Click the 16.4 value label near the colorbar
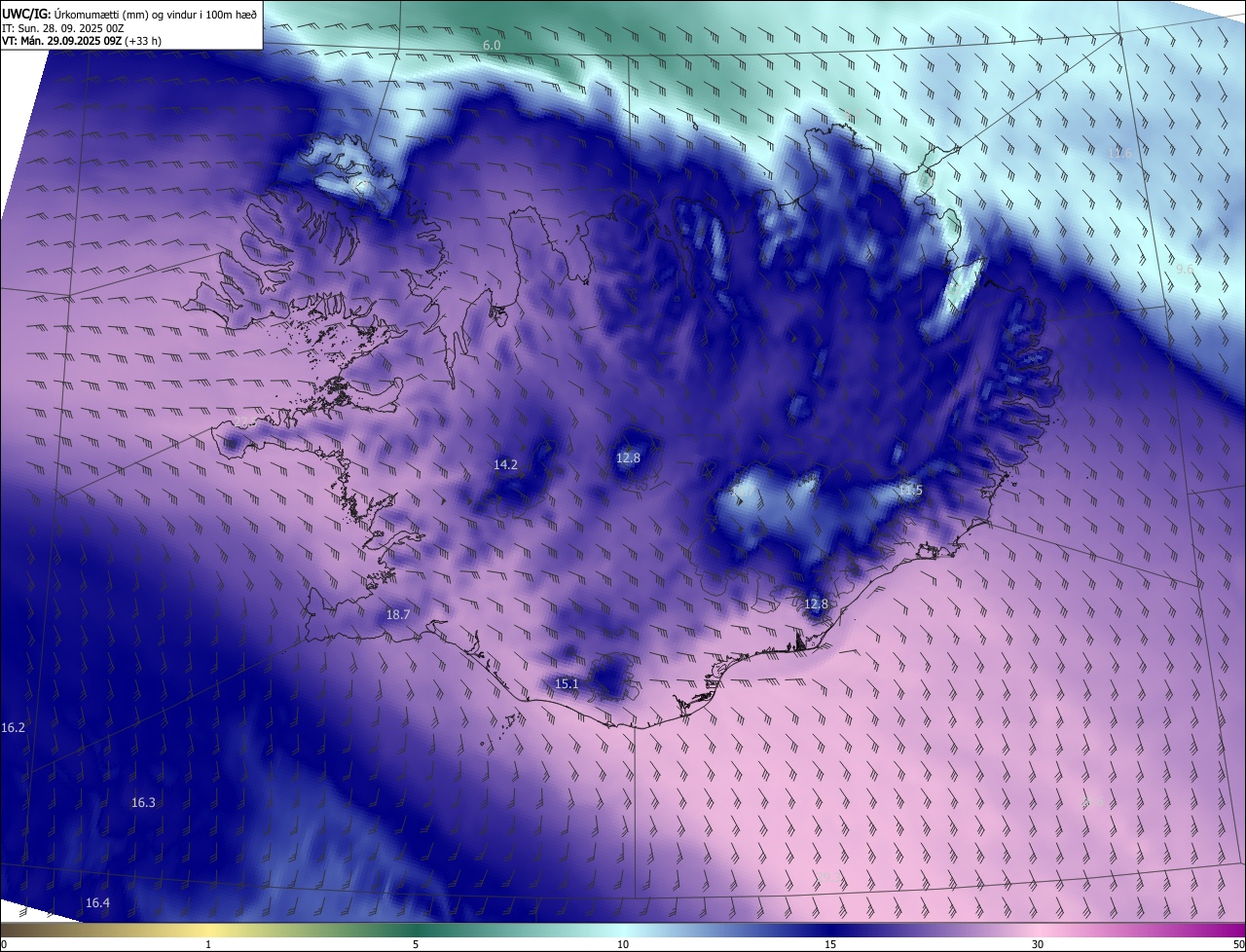The height and width of the screenshot is (952, 1246). click(x=97, y=903)
